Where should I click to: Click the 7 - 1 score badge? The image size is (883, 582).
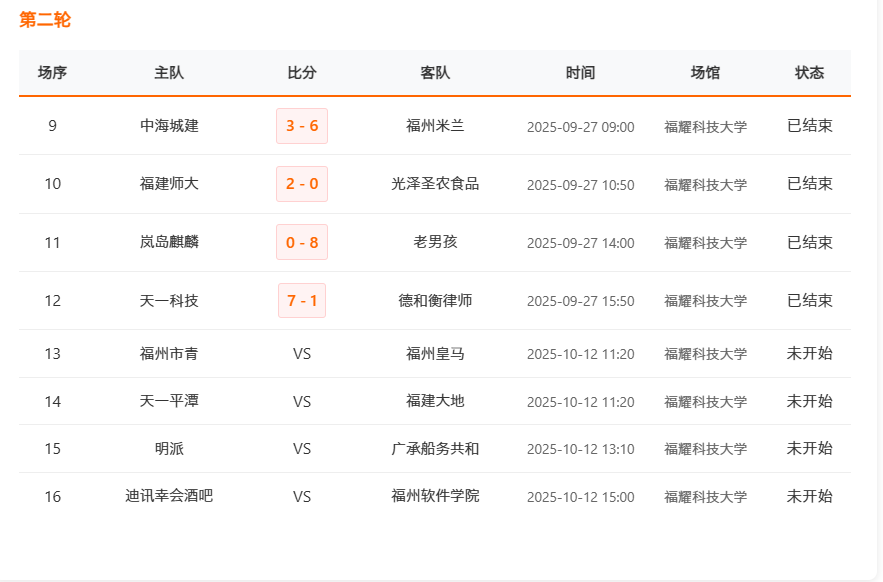point(302,300)
